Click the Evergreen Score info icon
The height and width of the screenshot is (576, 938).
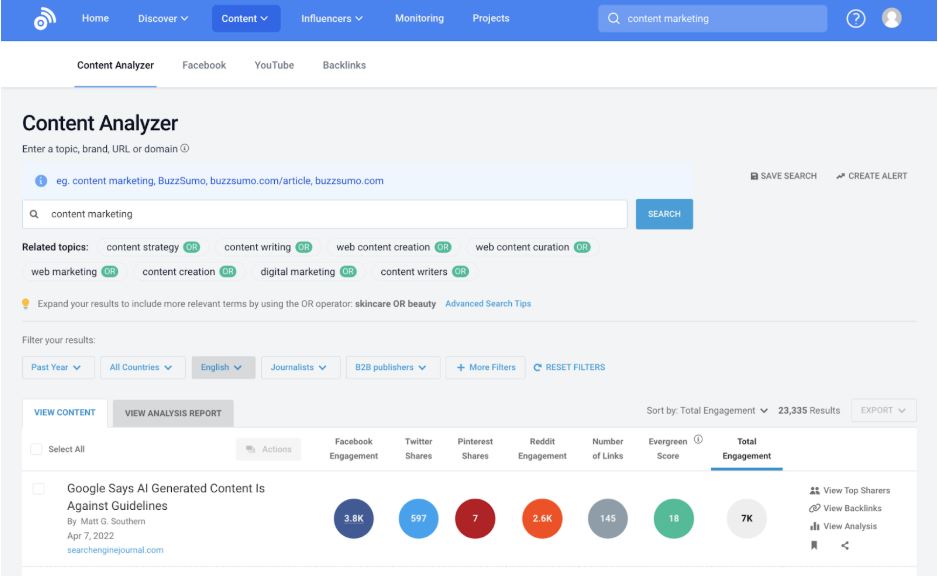[x=698, y=440]
